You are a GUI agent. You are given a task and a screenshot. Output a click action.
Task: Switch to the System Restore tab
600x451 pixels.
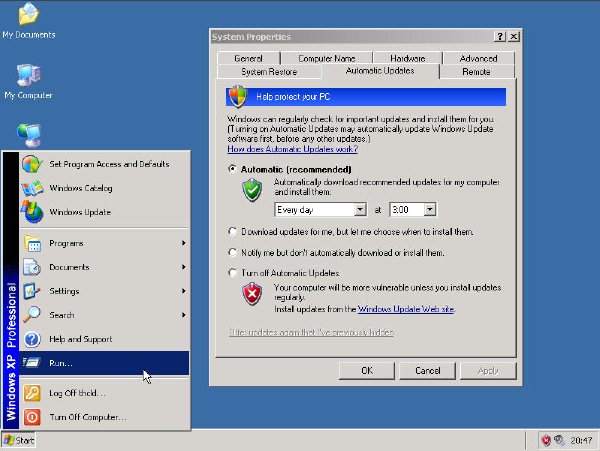point(269,72)
